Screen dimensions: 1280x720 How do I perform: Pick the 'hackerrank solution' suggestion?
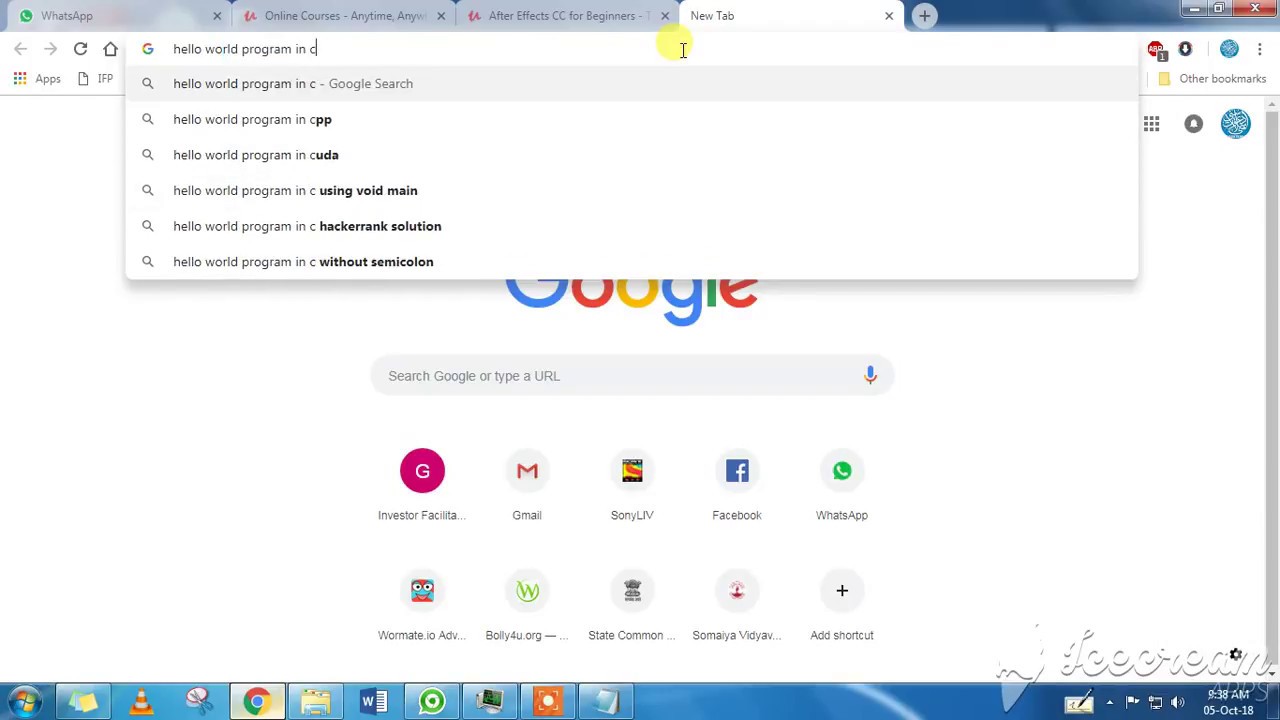(632, 226)
